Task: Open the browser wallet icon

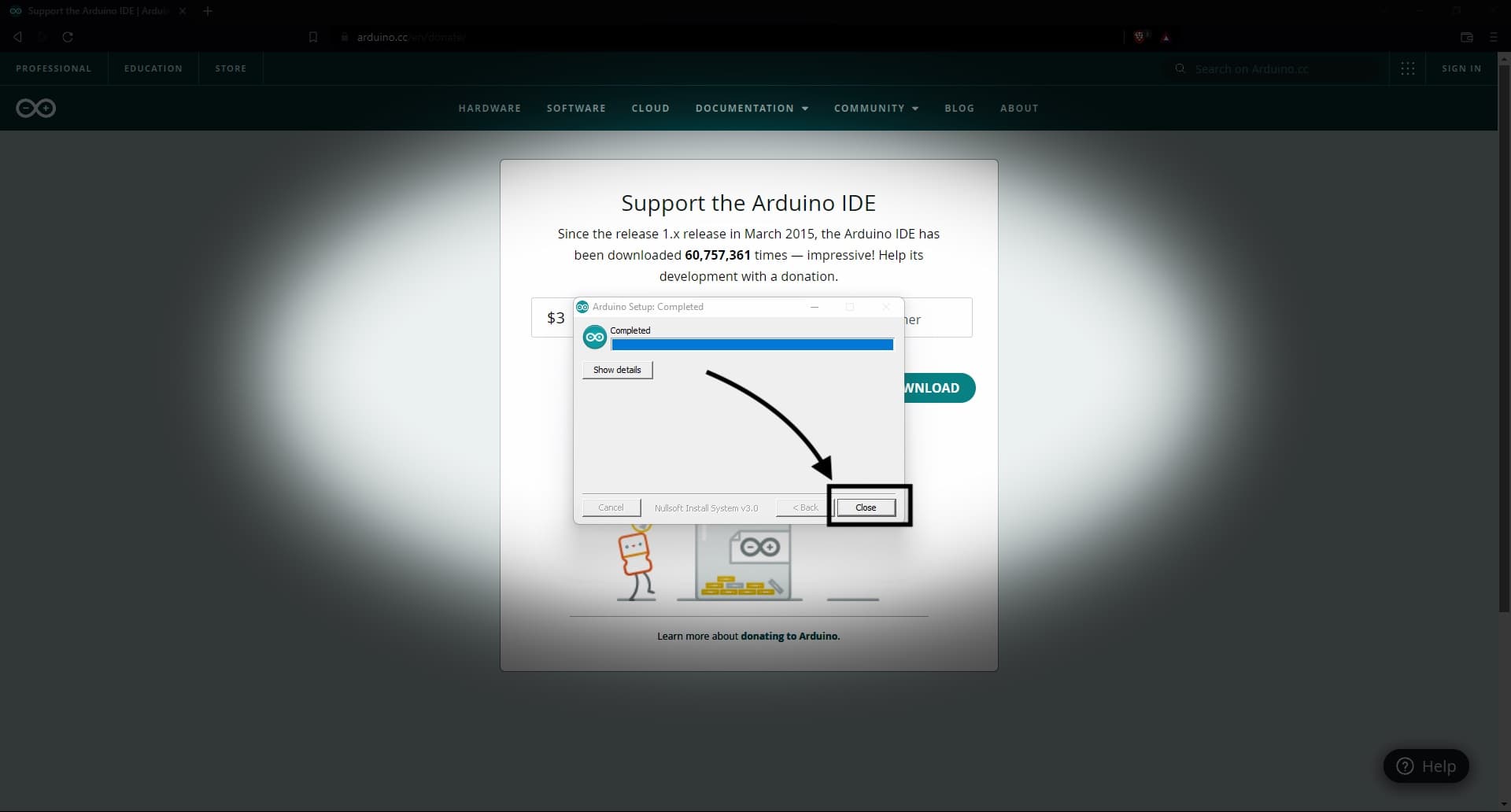Action: [1467, 37]
